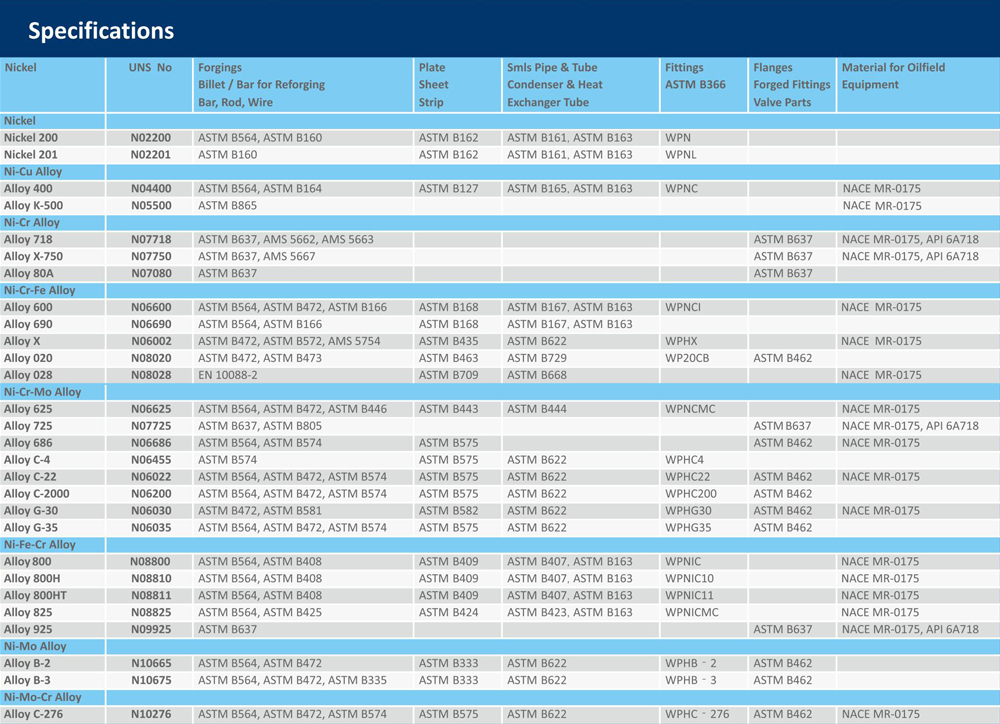Select UNS number N07080
Screen dimensions: 1000x724
pyautogui.click(x=151, y=274)
